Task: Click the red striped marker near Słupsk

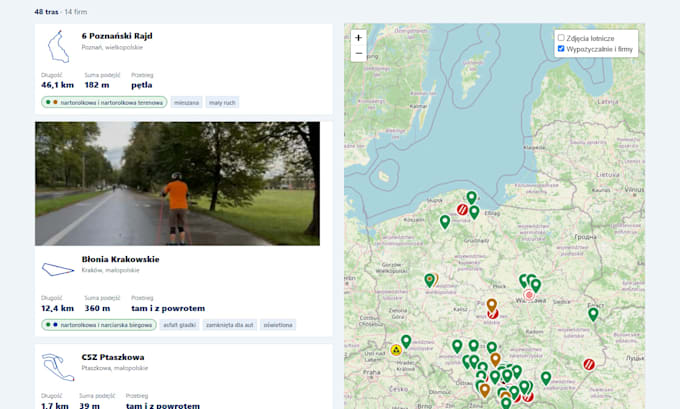Action: tap(462, 209)
